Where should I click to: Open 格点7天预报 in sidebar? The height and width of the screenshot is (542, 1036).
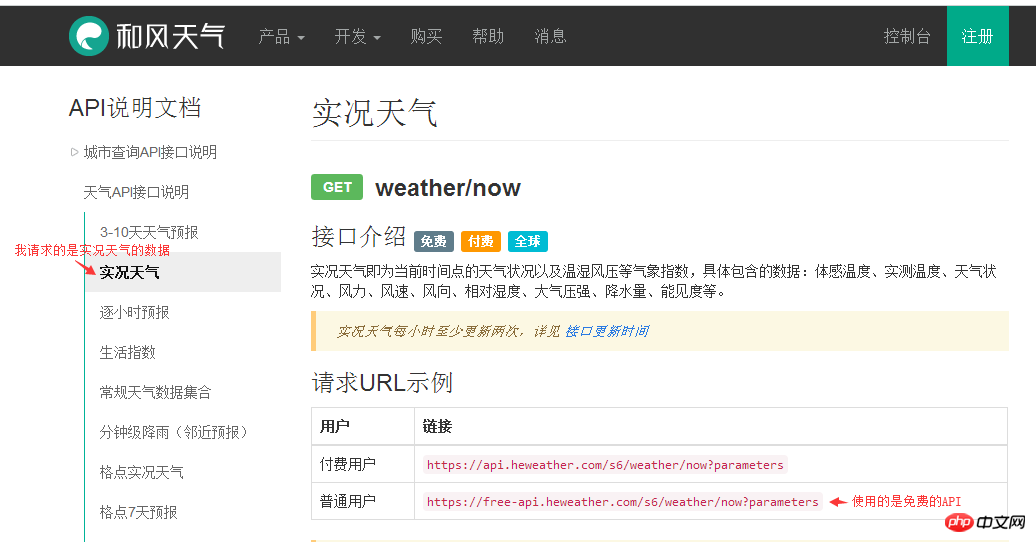(138, 512)
